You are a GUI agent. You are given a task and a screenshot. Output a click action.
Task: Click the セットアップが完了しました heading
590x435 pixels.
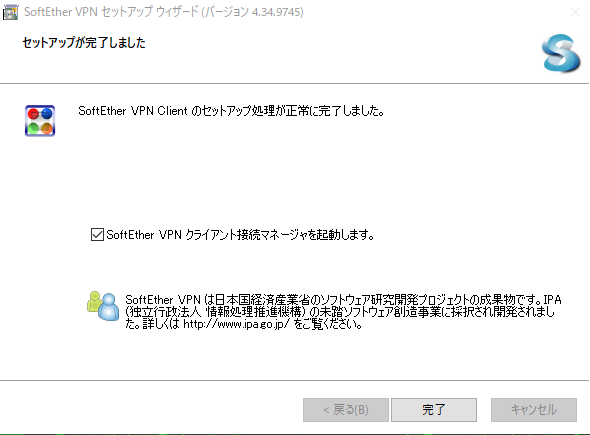coord(84,43)
